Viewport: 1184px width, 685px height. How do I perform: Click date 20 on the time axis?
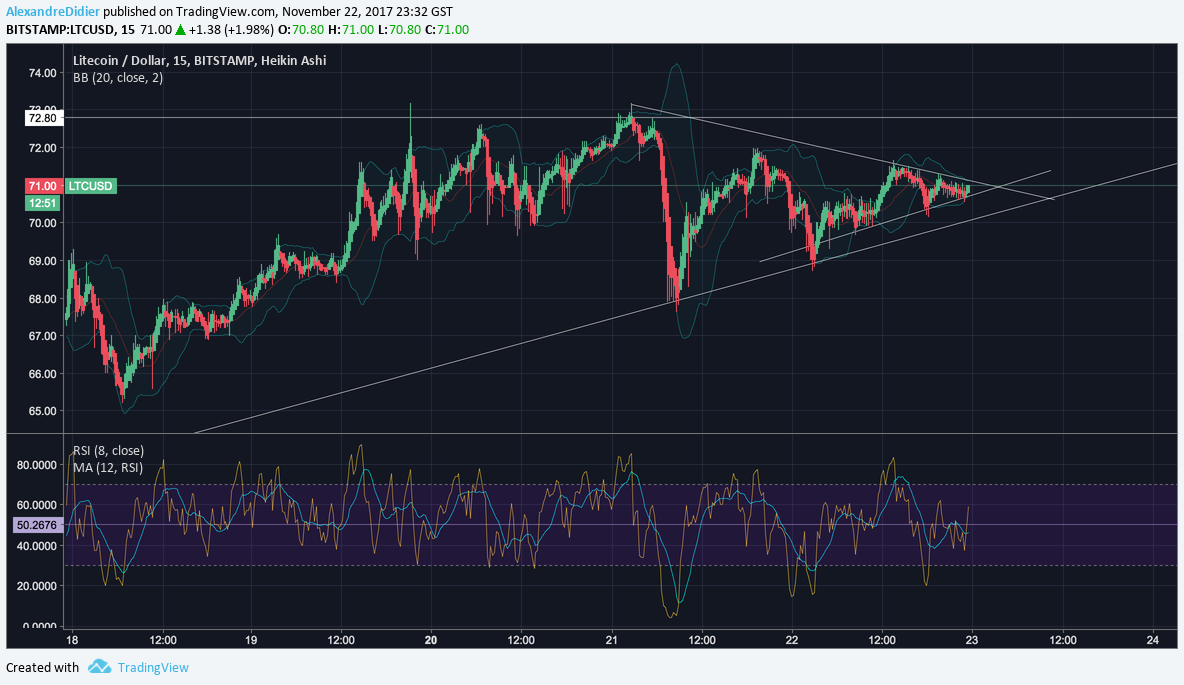click(431, 640)
